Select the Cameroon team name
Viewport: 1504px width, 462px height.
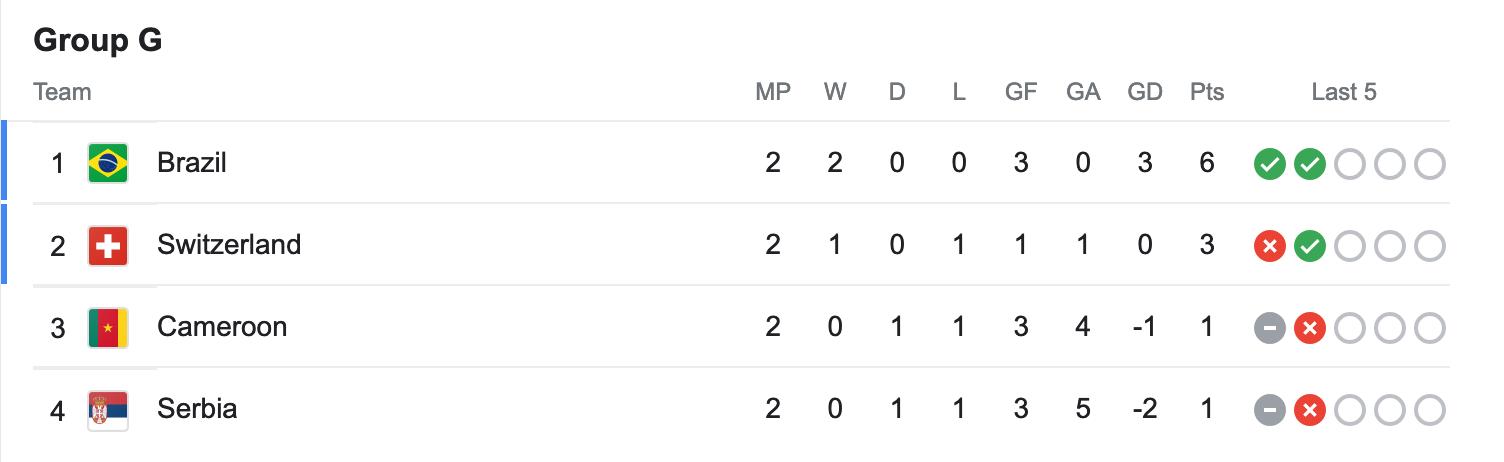coord(222,327)
